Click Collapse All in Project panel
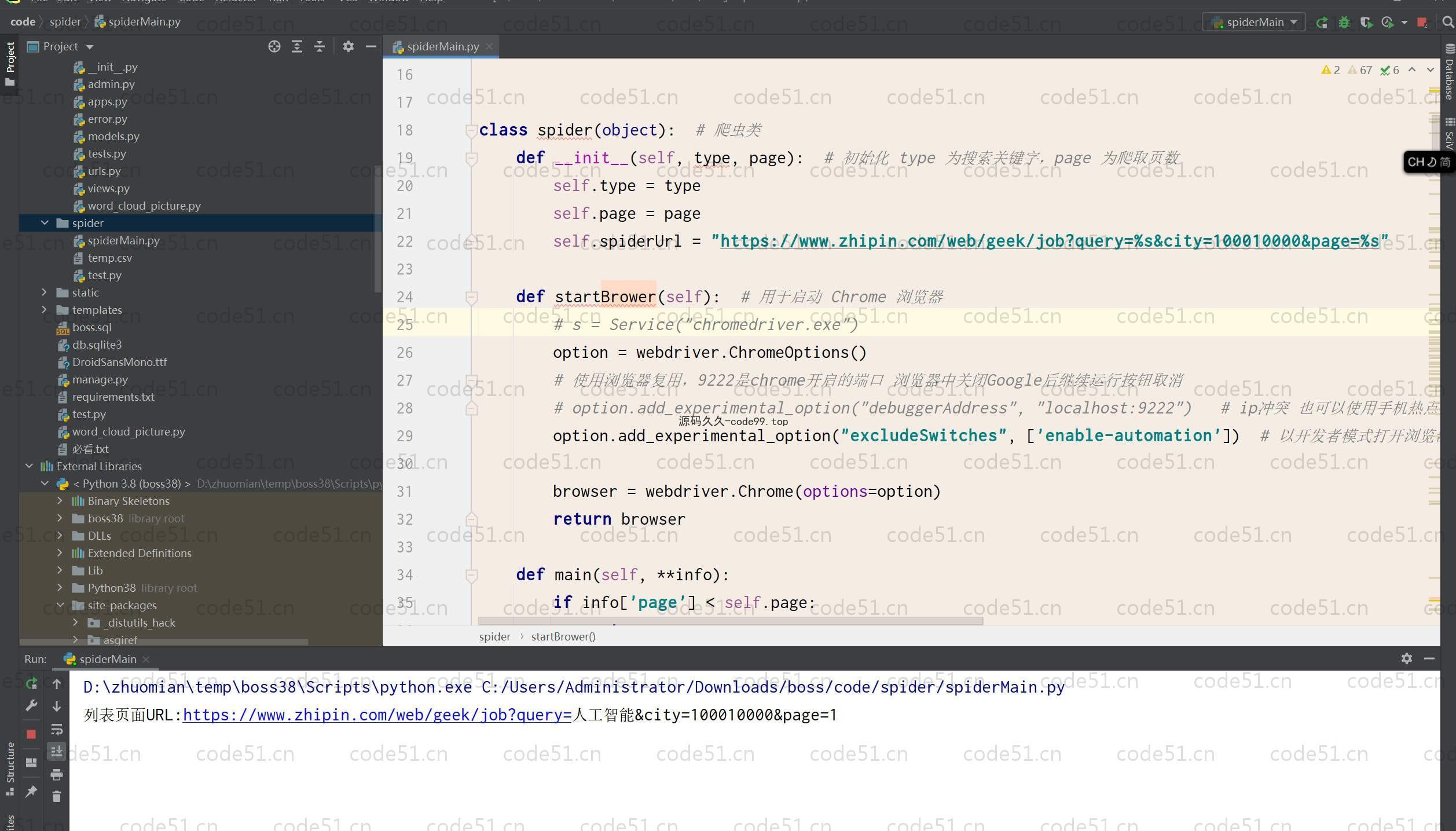Image resolution: width=1456 pixels, height=831 pixels. click(x=320, y=46)
